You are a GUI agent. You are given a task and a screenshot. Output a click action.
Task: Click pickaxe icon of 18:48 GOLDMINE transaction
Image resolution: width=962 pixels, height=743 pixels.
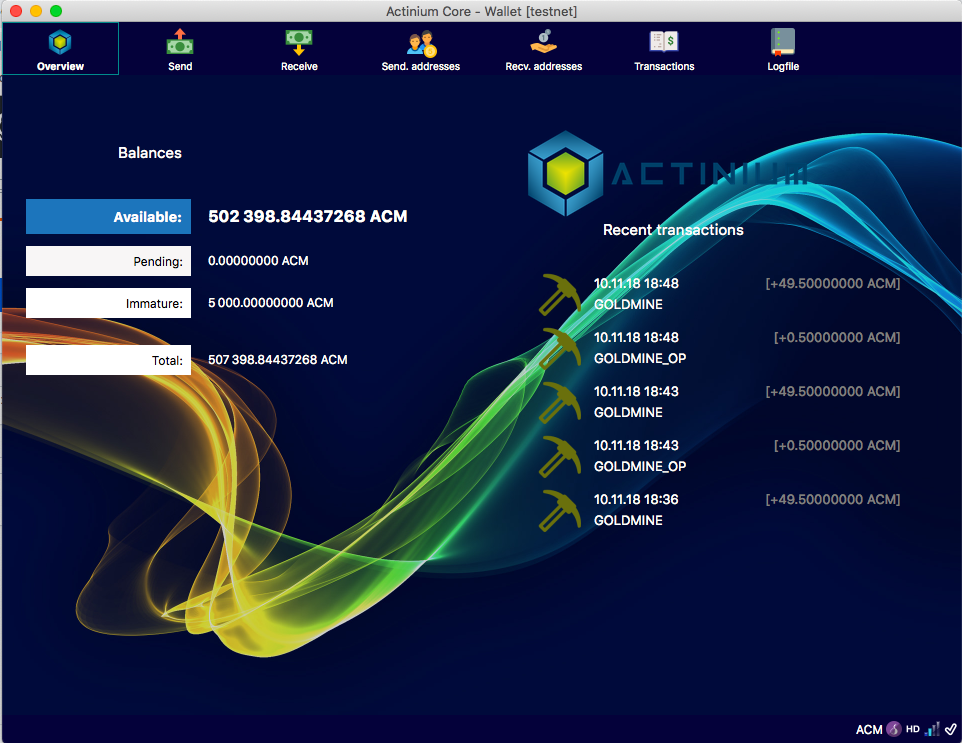click(x=560, y=294)
